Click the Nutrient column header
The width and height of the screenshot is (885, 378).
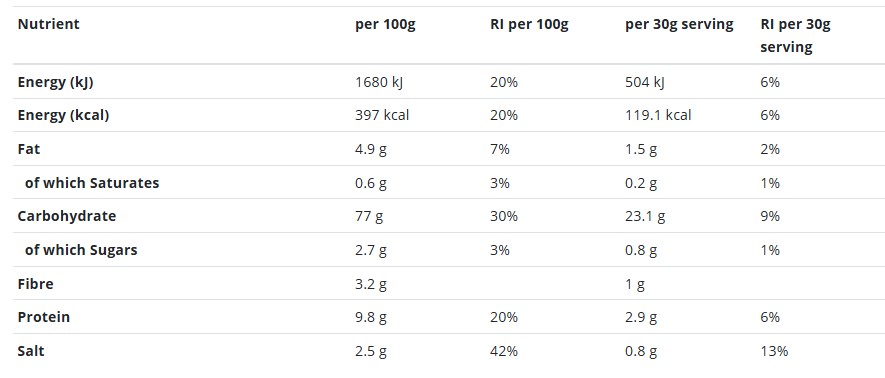tap(49, 24)
